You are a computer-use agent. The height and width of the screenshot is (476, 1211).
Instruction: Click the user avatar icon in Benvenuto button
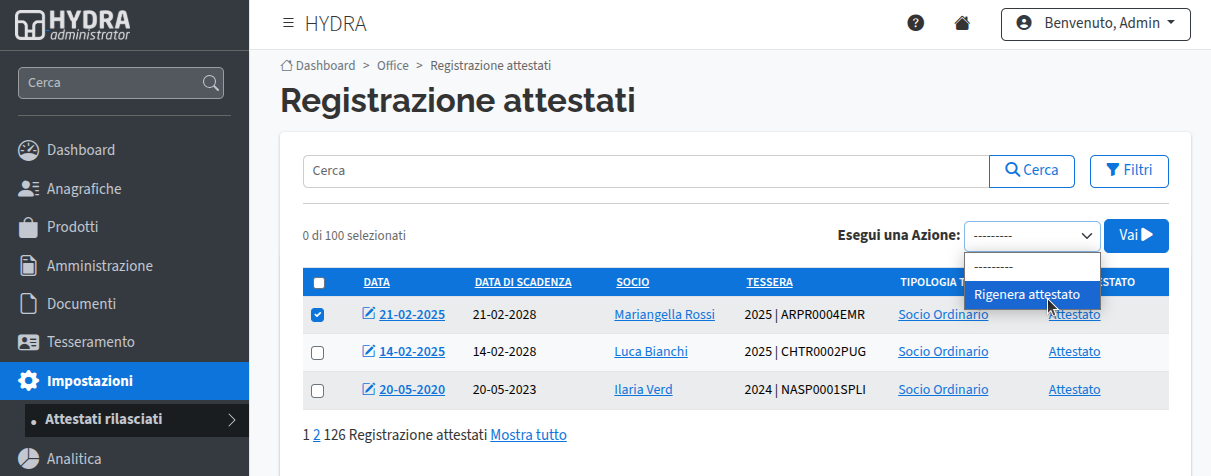click(x=1023, y=23)
